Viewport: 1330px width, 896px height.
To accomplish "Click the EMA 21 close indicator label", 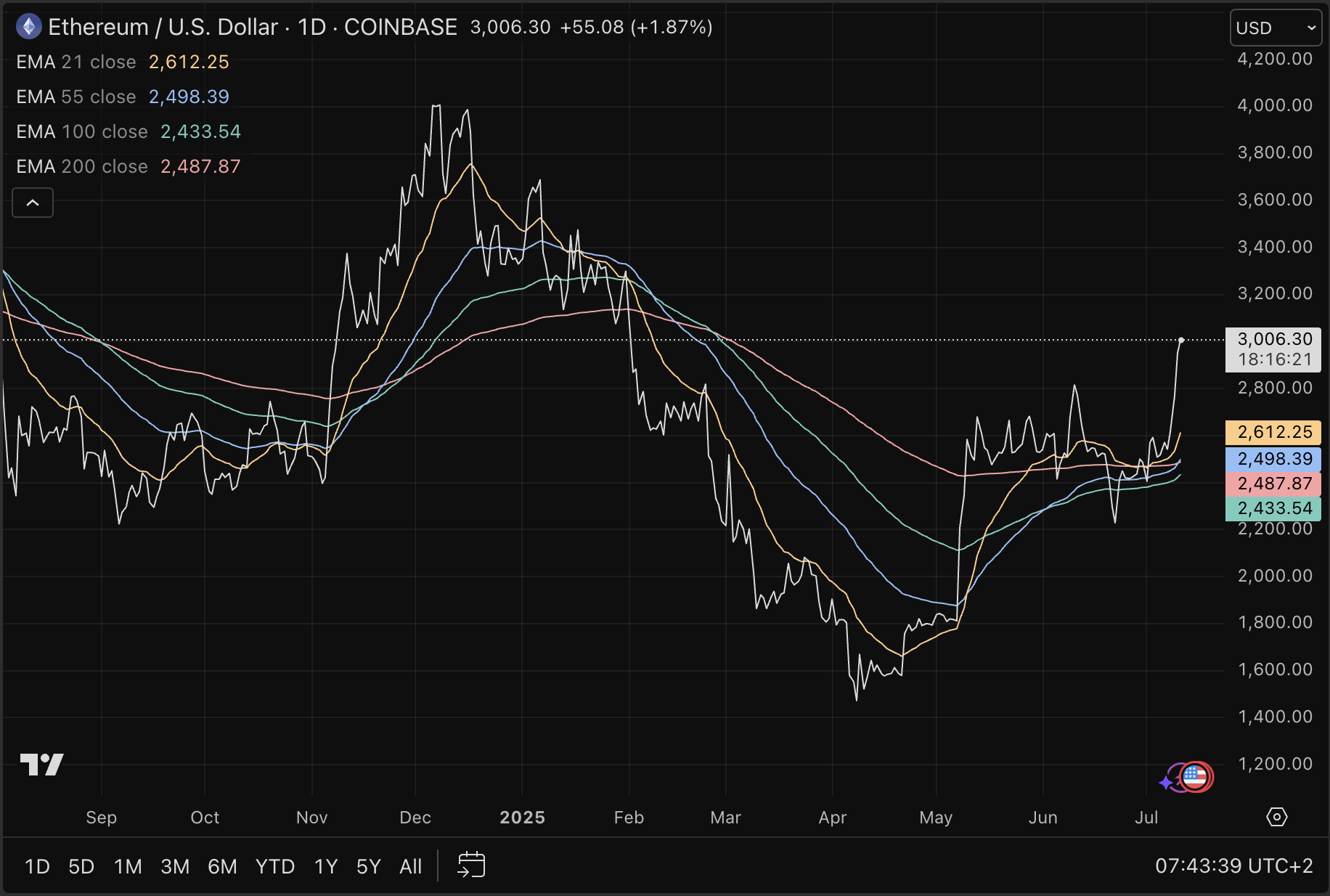I will (76, 62).
